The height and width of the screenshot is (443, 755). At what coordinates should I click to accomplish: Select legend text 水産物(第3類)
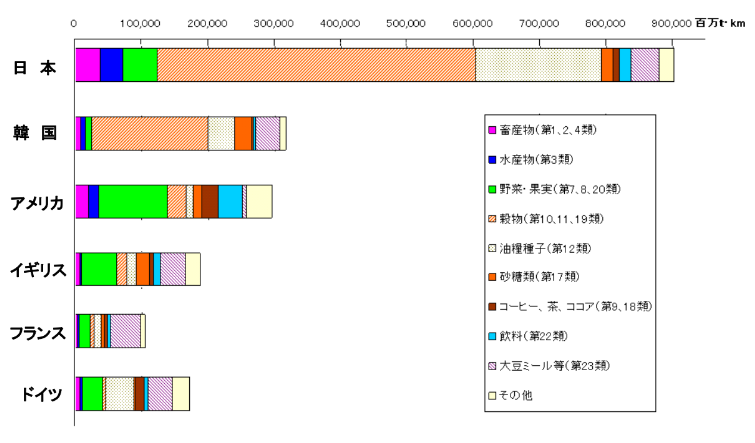(536, 159)
